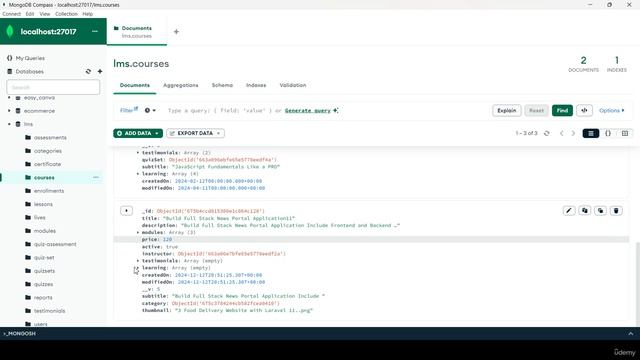
Task: Switch to JSON view
Action: (x=608, y=133)
